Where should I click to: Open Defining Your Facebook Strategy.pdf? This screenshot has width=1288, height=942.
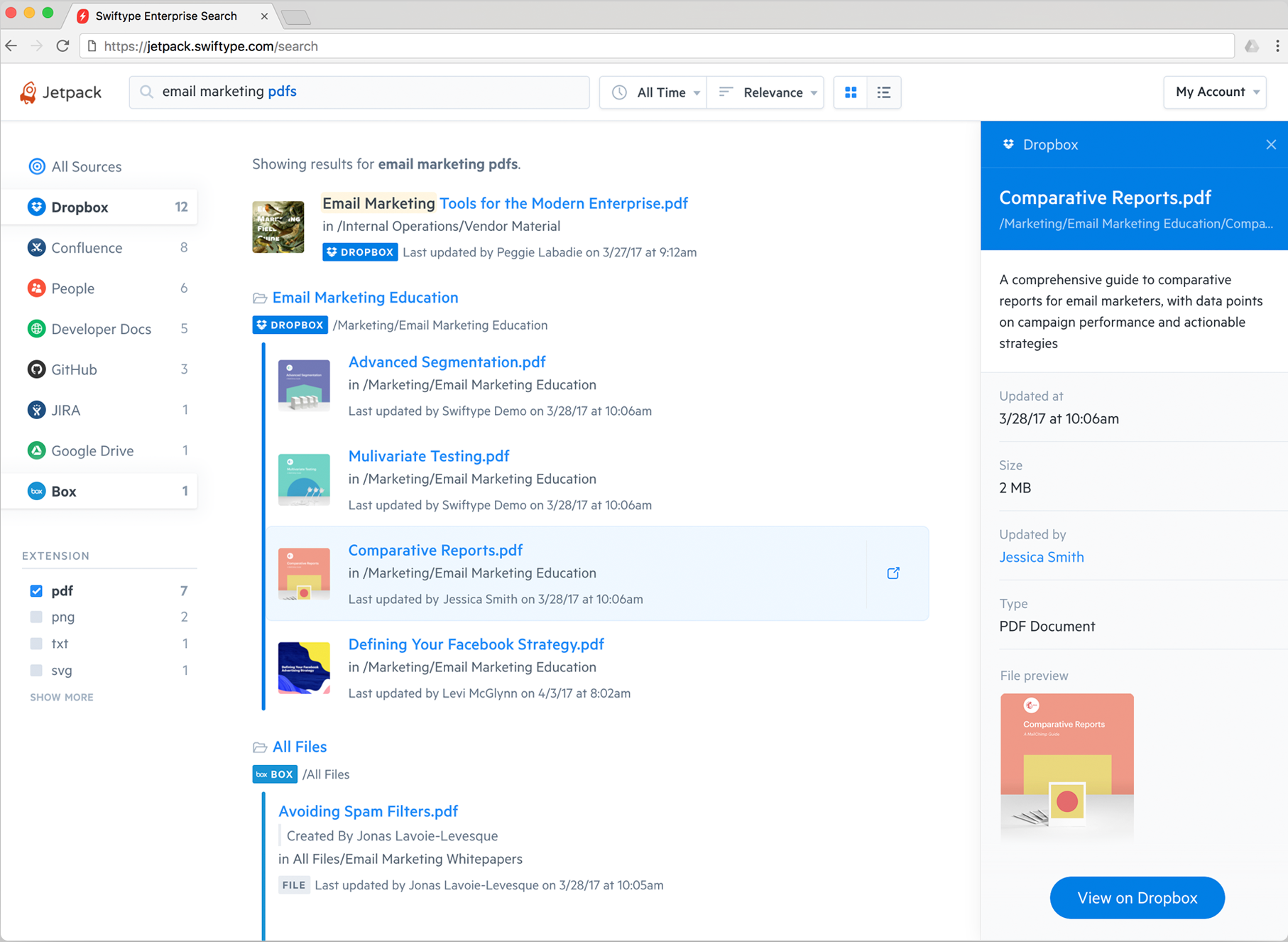pyautogui.click(x=476, y=644)
